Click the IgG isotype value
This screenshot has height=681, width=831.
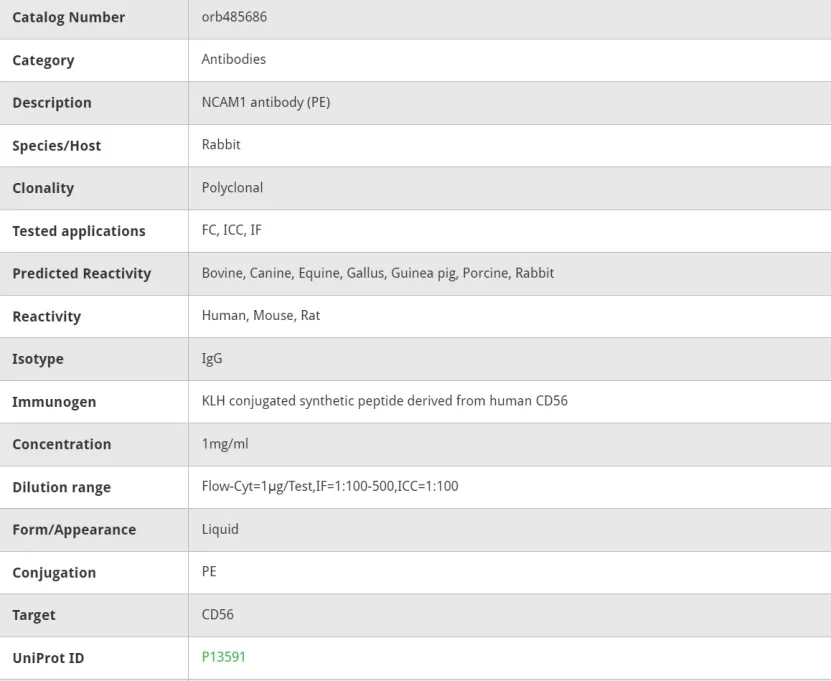(212, 359)
